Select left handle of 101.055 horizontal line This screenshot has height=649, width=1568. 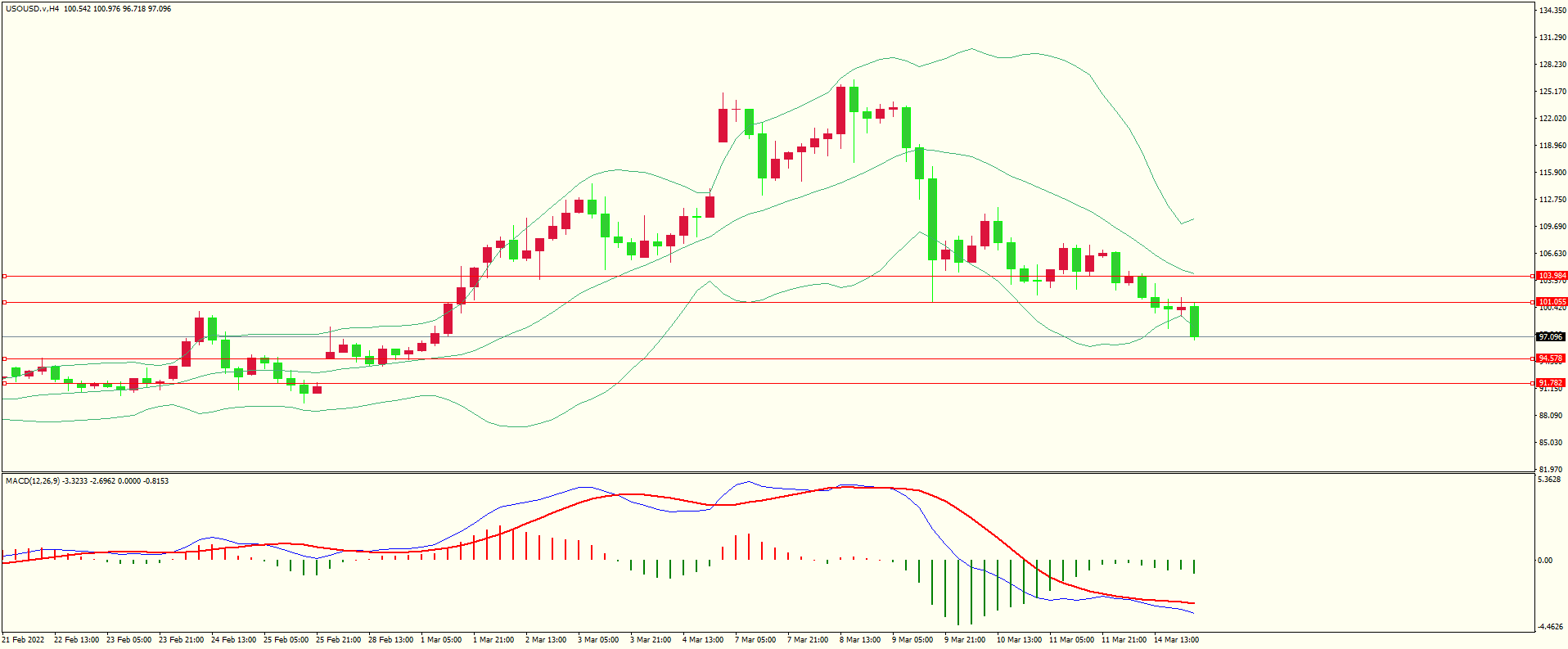pyautogui.click(x=4, y=302)
